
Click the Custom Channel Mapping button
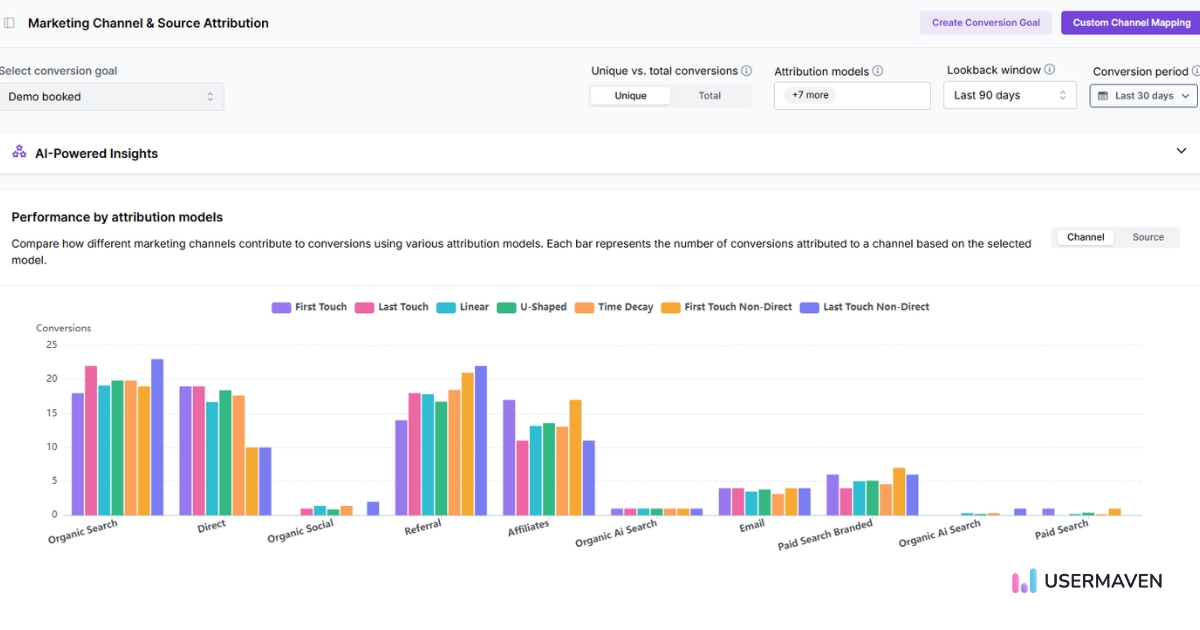pos(1131,23)
